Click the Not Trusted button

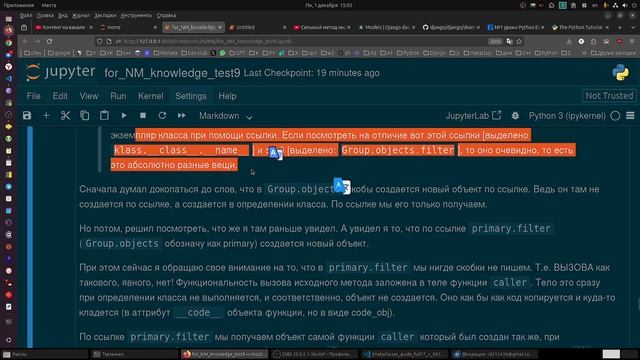click(609, 96)
